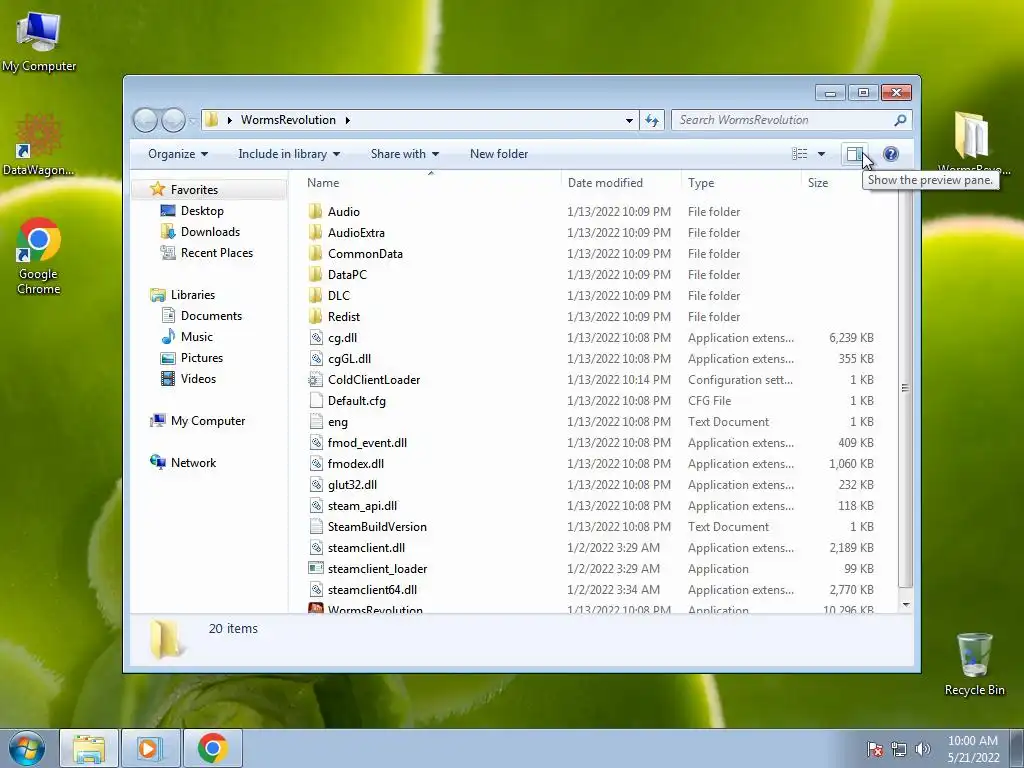Select the cg.dll file icon

[315, 338]
